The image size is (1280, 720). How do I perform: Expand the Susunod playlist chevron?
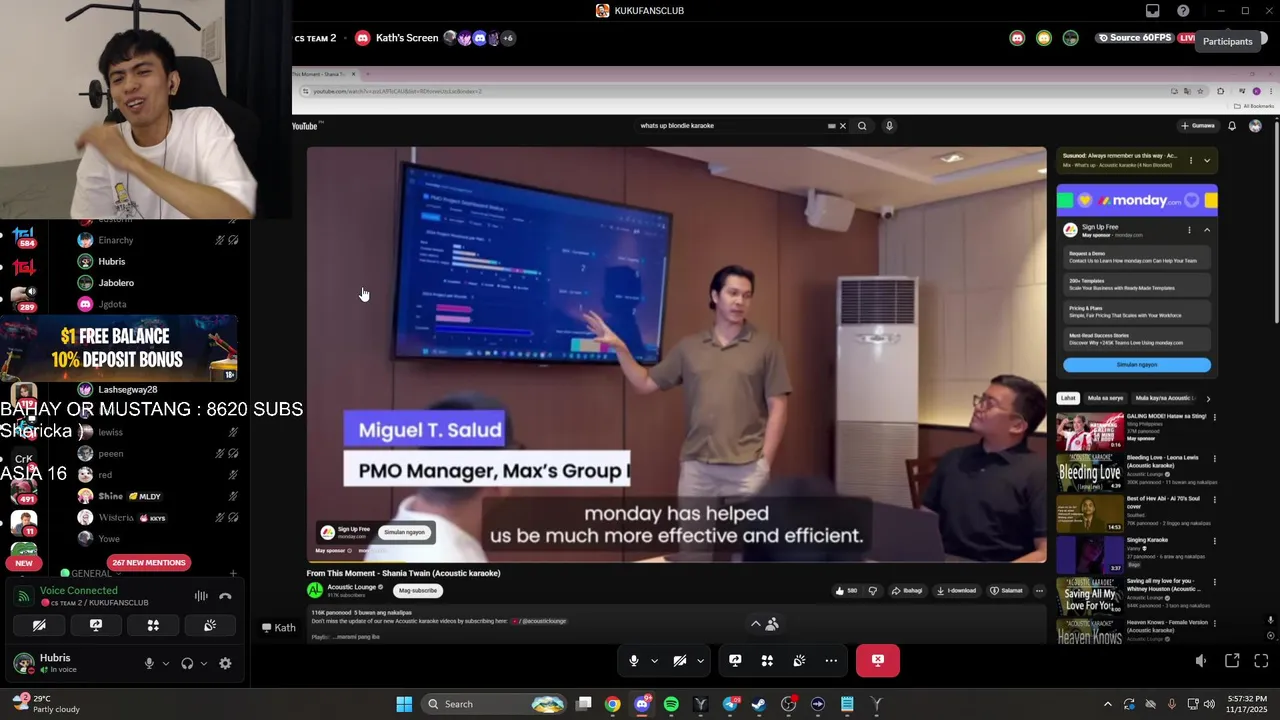[x=1207, y=160]
